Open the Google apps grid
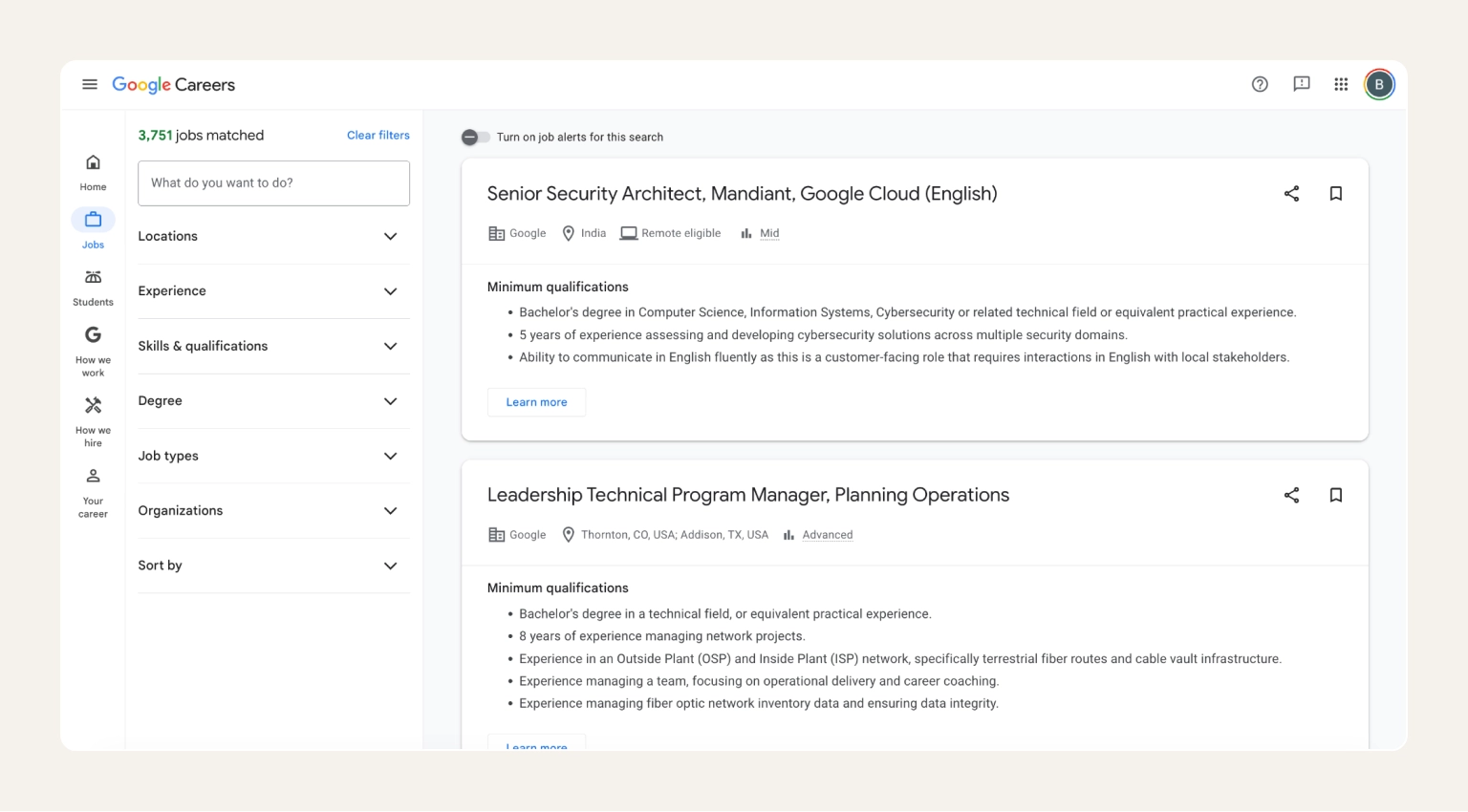Screen dimensions: 1468x812 (x=1341, y=84)
